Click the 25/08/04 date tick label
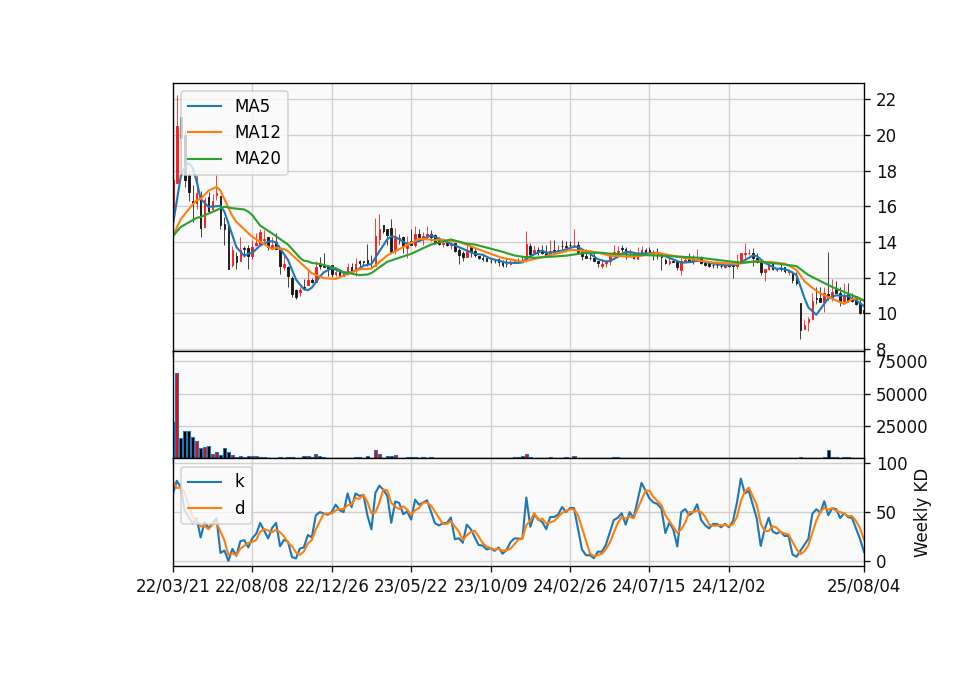Screen dimensions: 960x690 pos(864,586)
